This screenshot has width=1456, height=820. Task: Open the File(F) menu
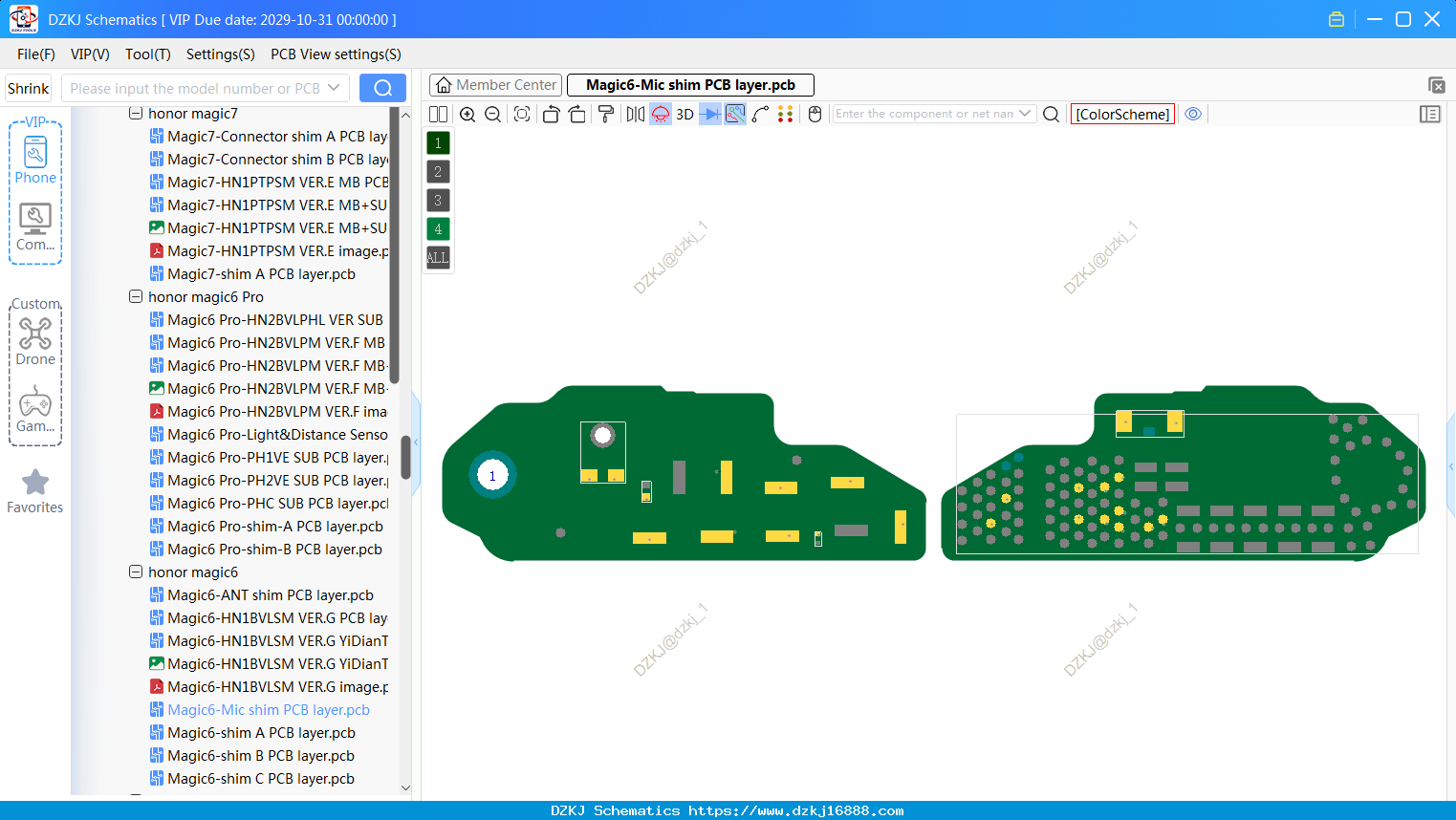[x=36, y=54]
